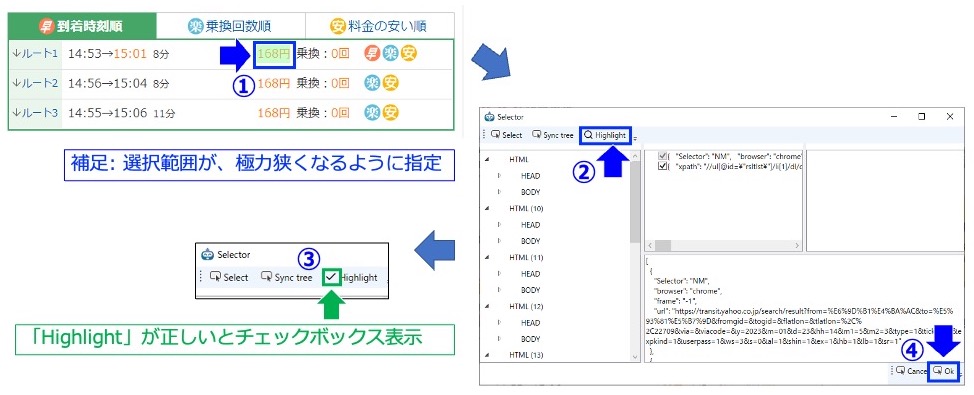This screenshot has width=974, height=395.
Task: Click the Ok button in Selector dialog
Action: tap(943, 371)
